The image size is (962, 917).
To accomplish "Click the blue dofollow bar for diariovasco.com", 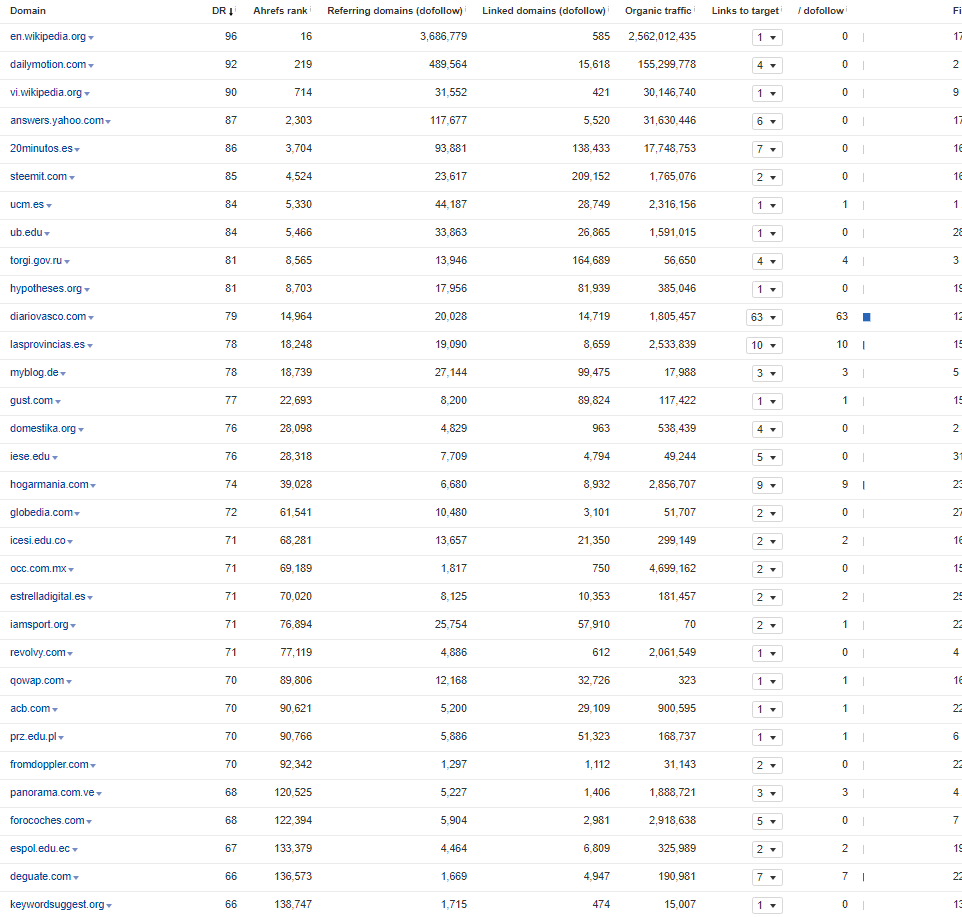I will [x=866, y=317].
